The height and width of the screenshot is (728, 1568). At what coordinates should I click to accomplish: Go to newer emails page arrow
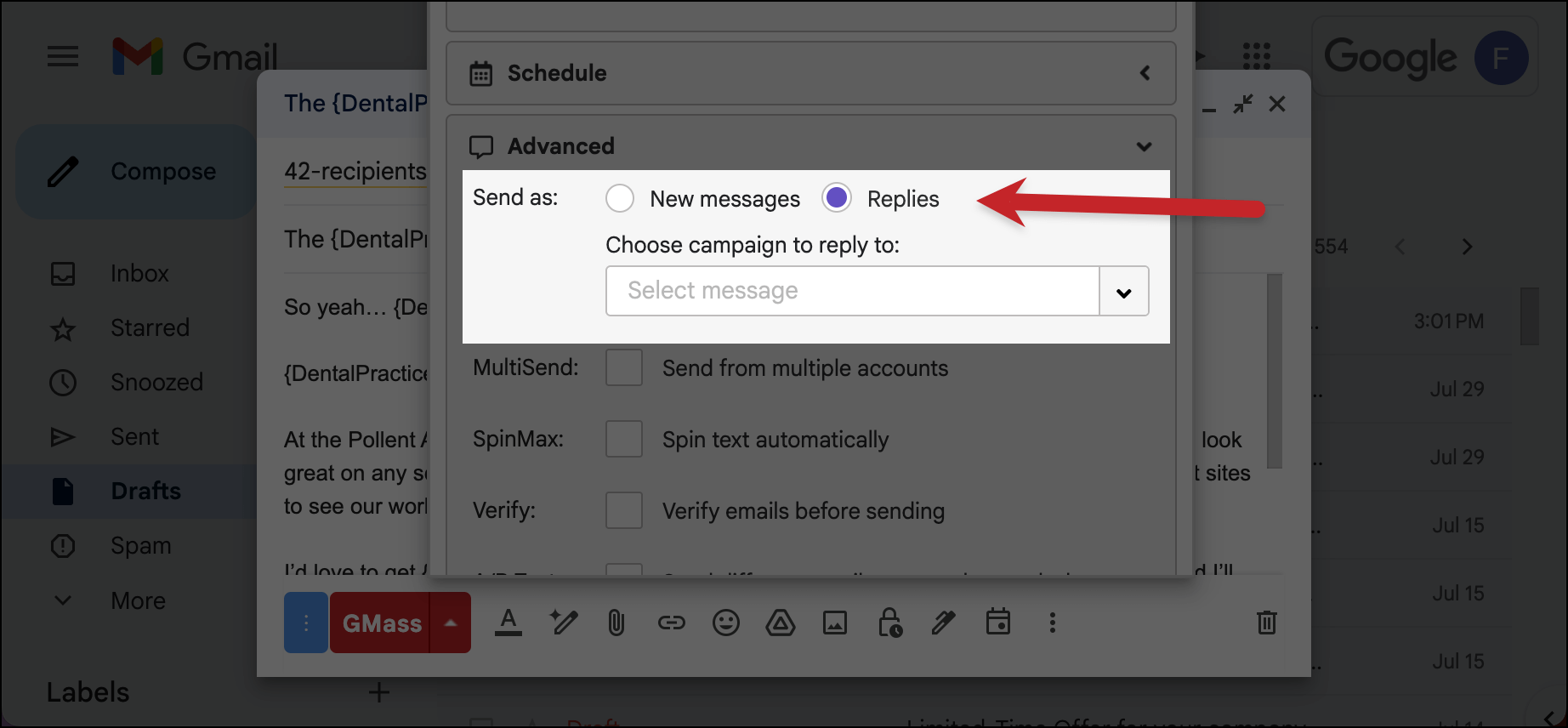pyautogui.click(x=1400, y=247)
